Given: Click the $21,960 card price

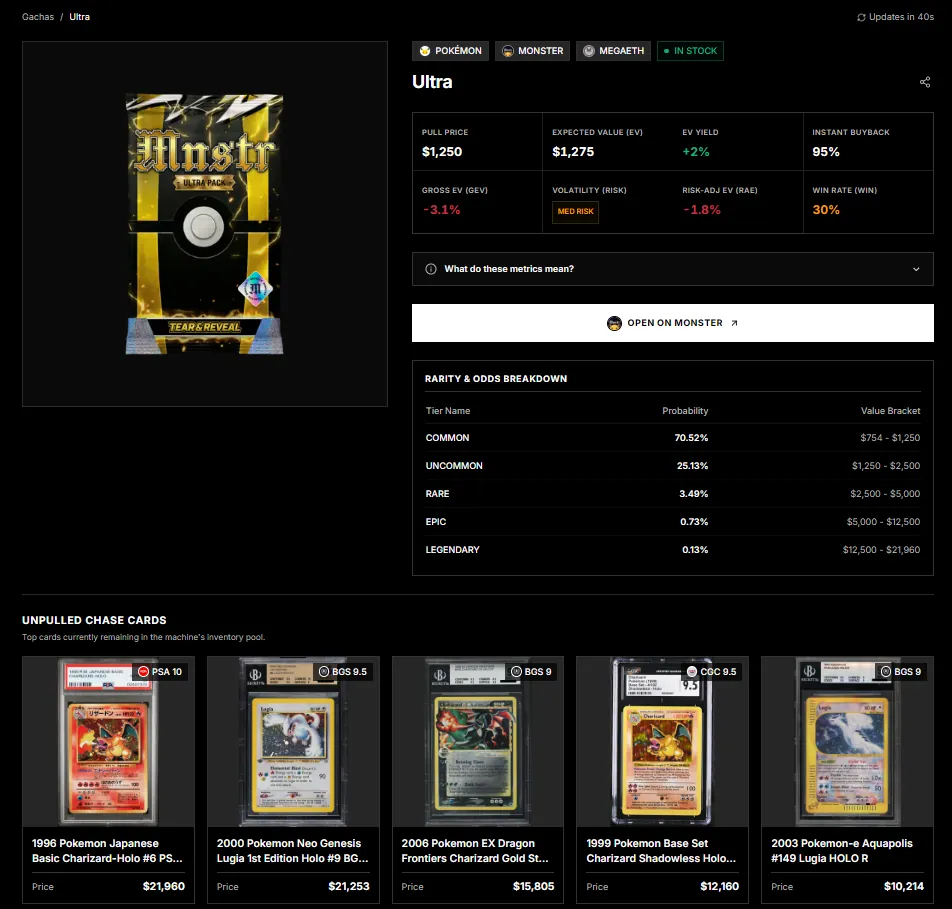Looking at the screenshot, I should pyautogui.click(x=163, y=887).
